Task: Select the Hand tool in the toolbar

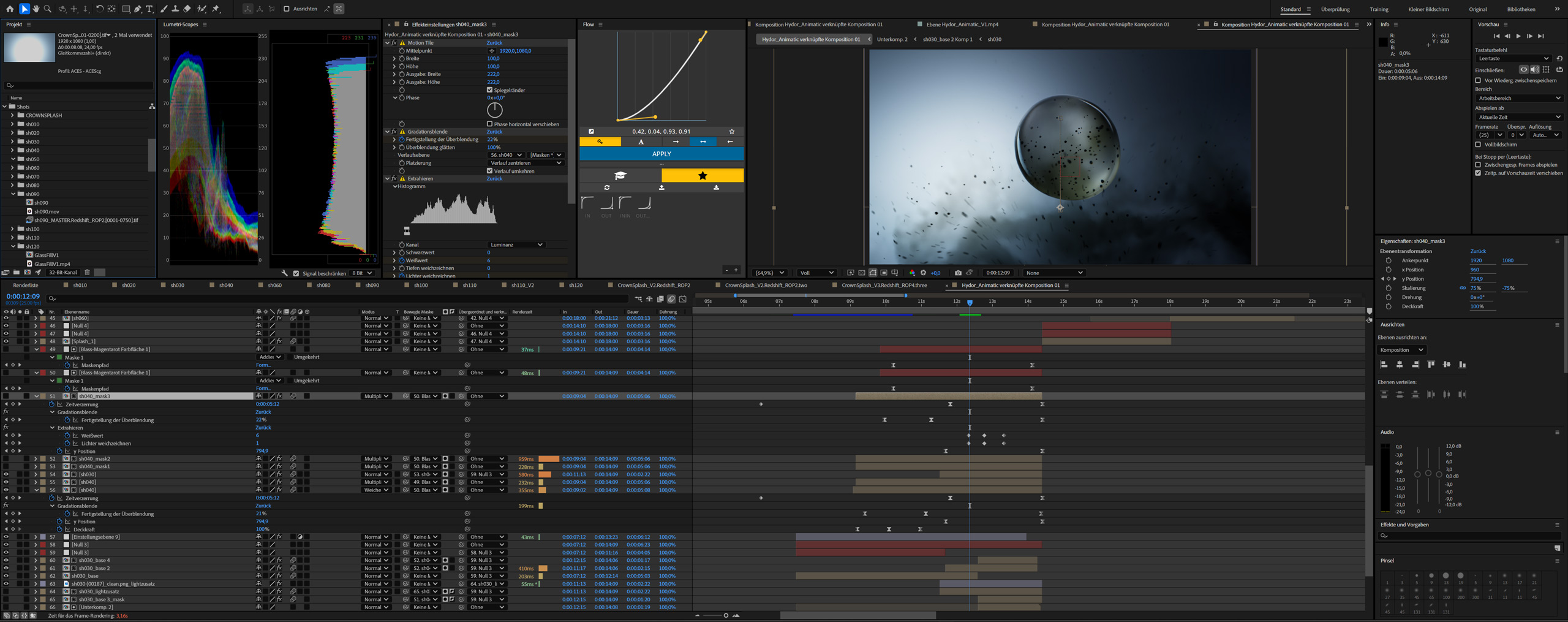Action: pos(37,9)
